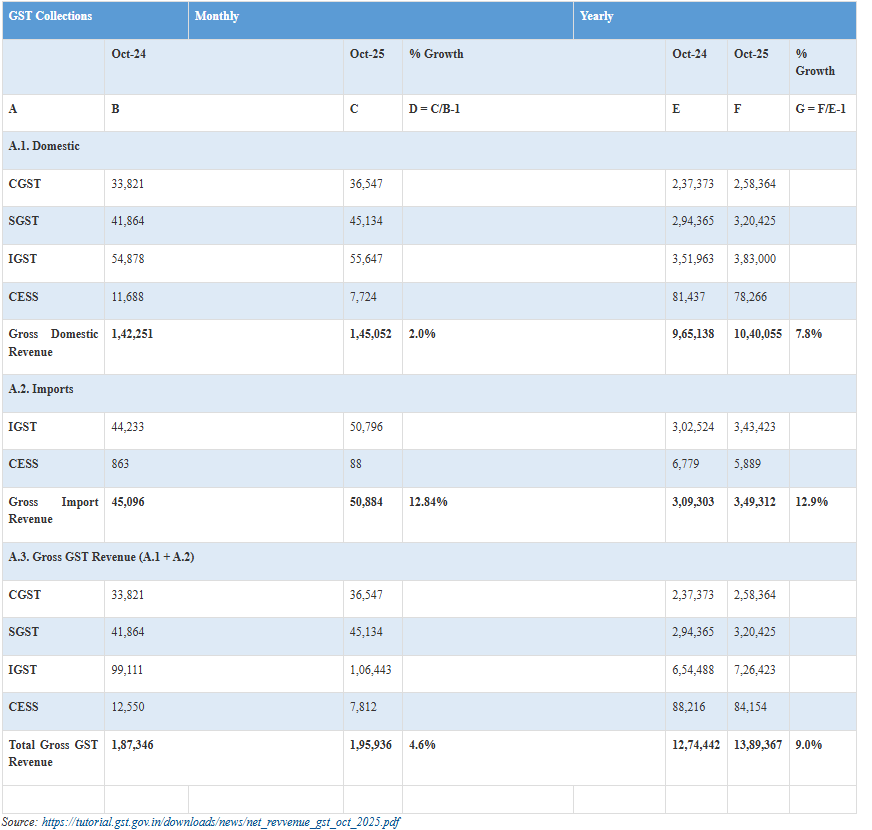Click the 50,796 imports IGST cell
Image resolution: width=872 pixels, height=830 pixels.
tap(366, 427)
